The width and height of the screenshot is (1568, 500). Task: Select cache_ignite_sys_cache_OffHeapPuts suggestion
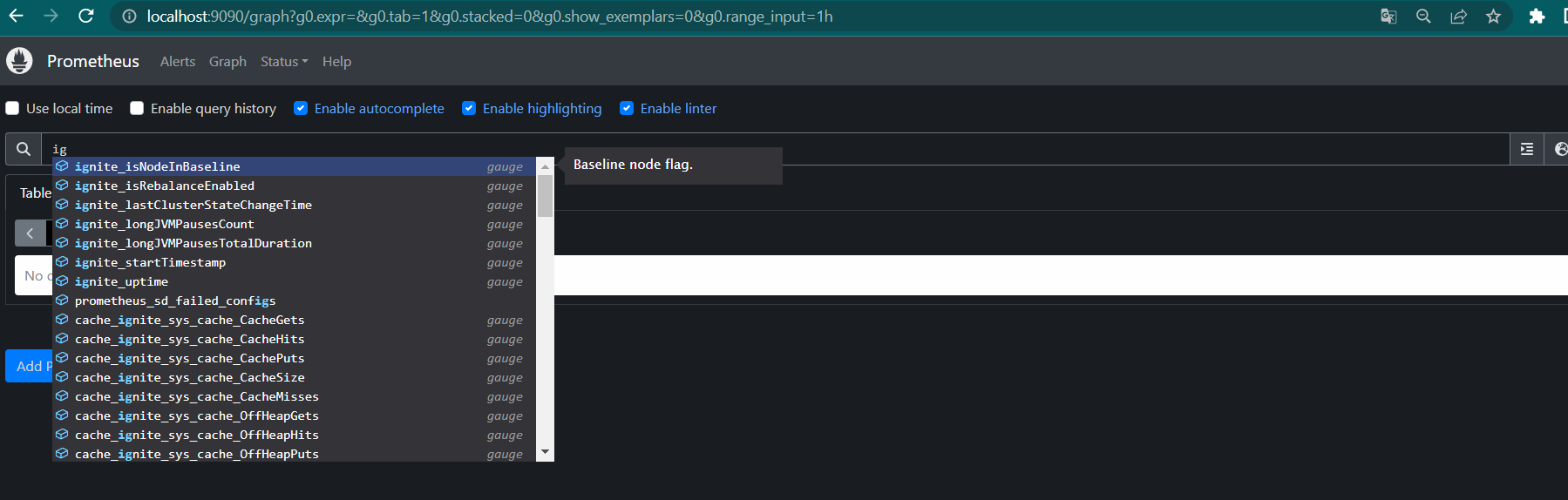coord(295,453)
